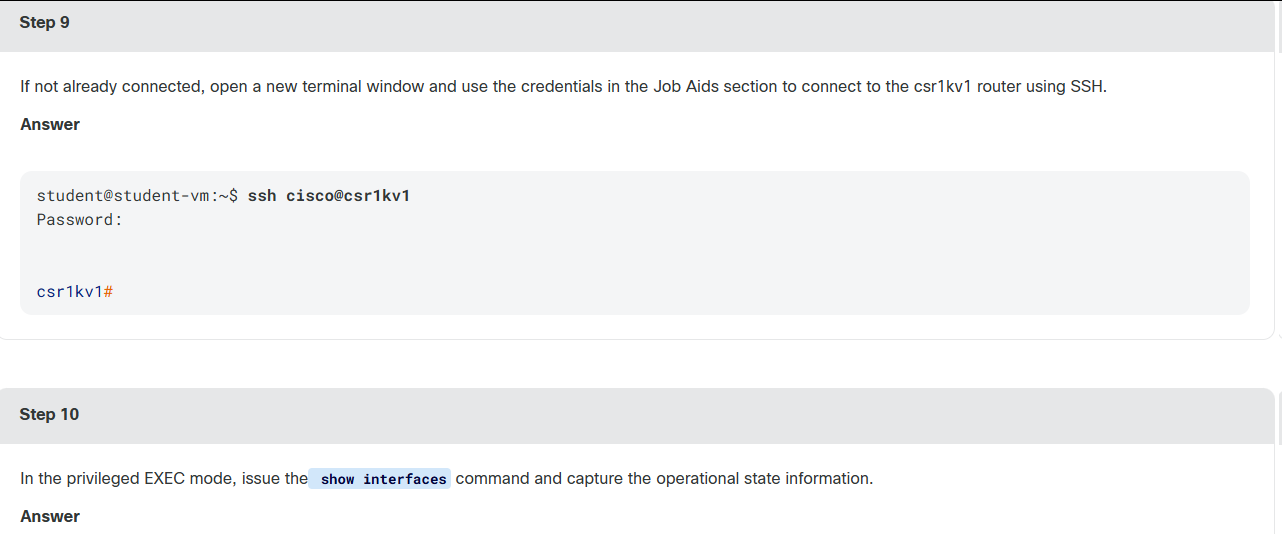
Task: Click the Password: line in the terminal
Action: 80,219
